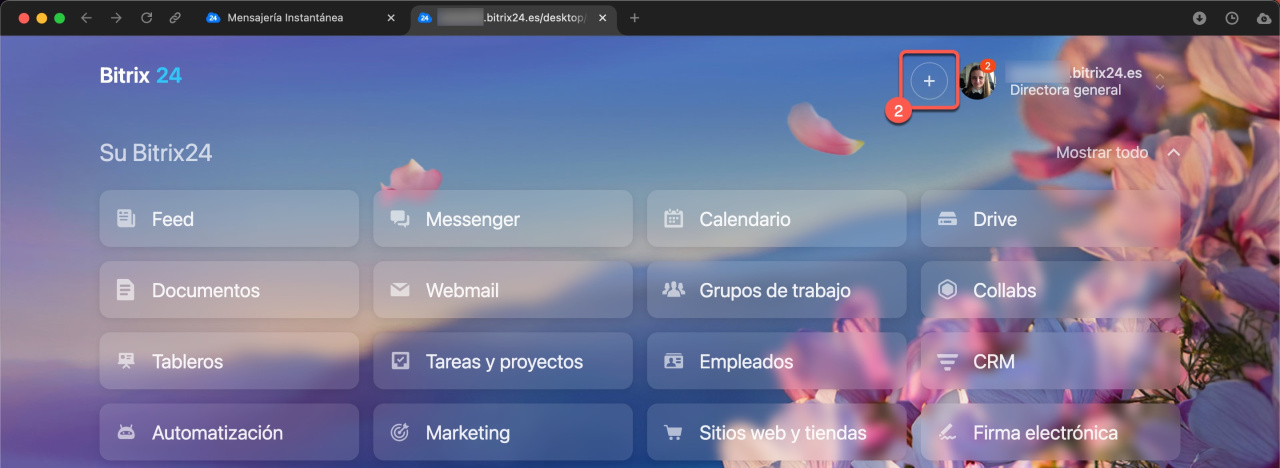
Task: Click the Tableros board icon
Action: pos(125,362)
